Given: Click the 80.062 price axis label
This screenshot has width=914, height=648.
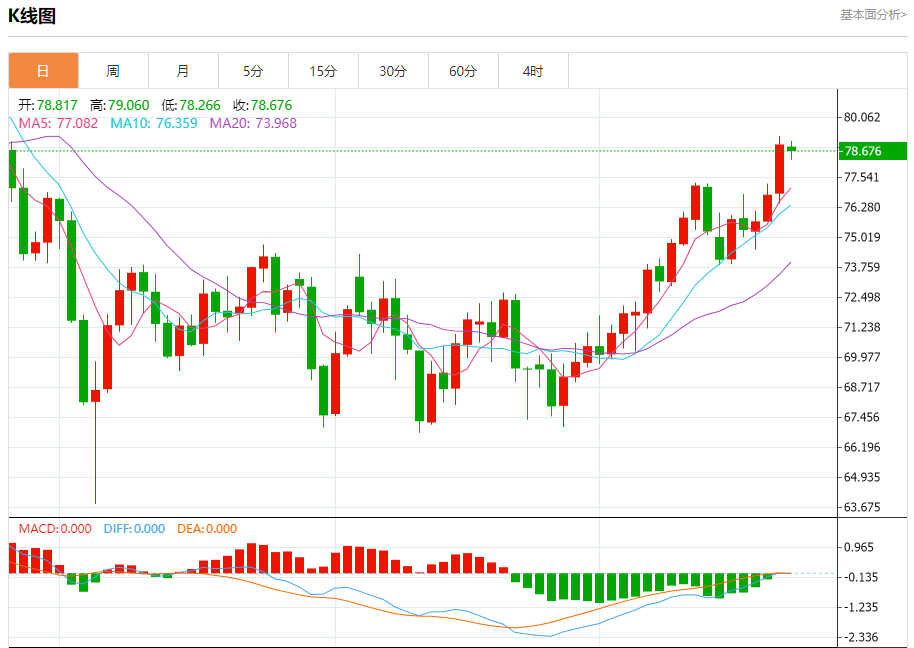Looking at the screenshot, I should point(862,118).
